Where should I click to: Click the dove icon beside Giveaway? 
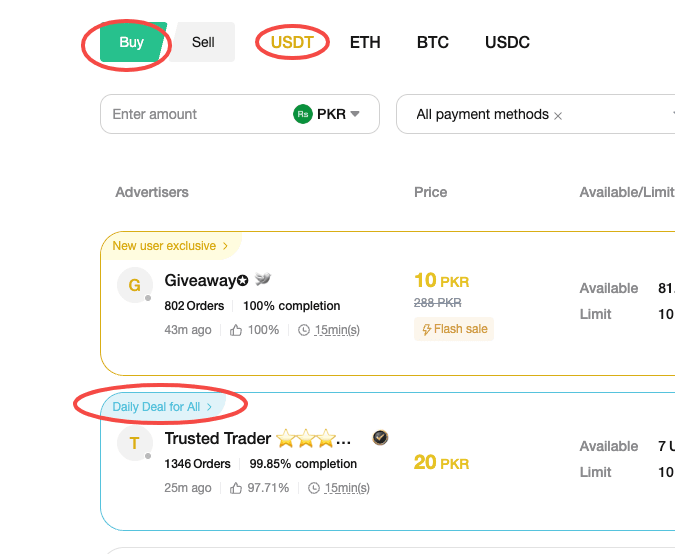coord(263,279)
